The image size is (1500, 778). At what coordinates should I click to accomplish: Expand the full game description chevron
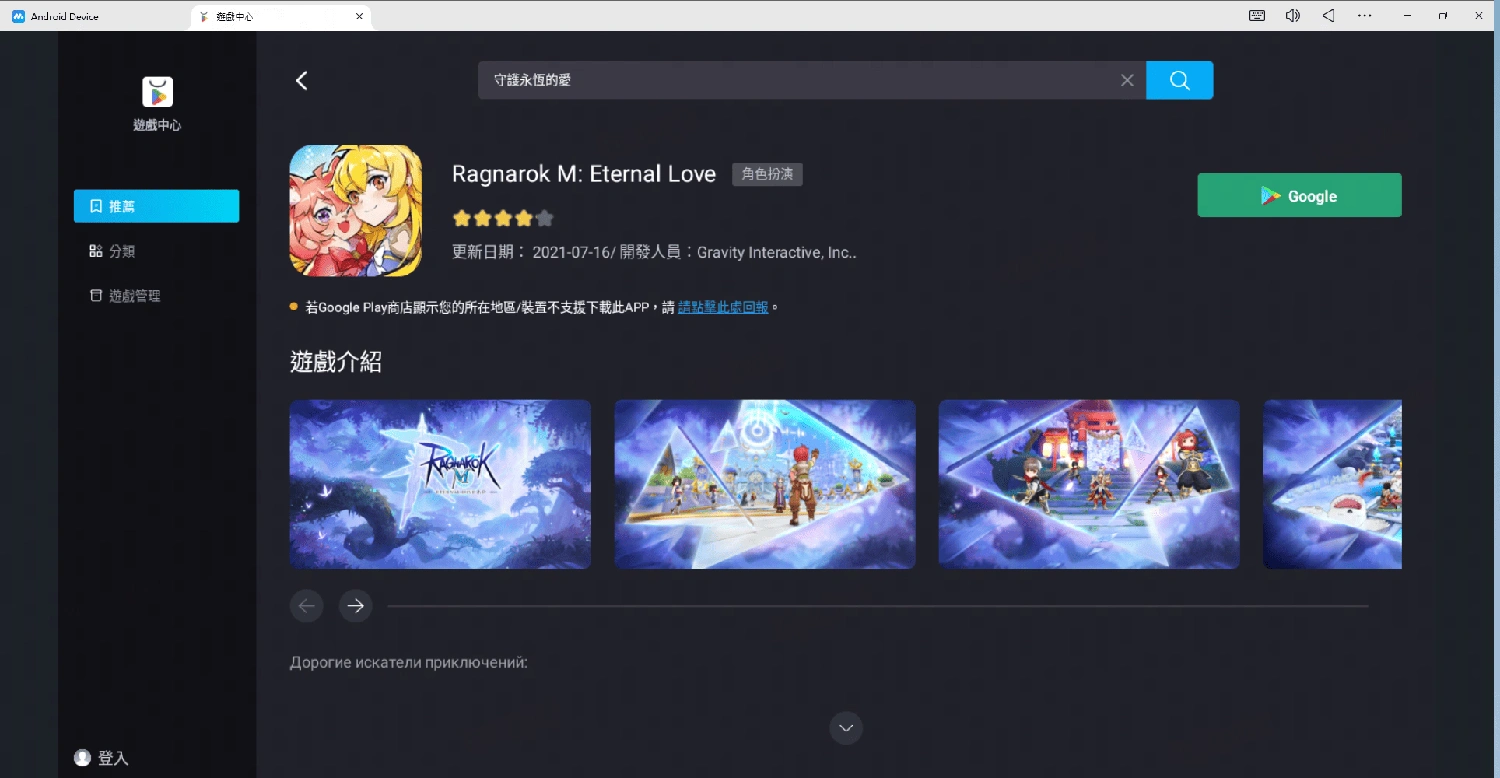point(845,728)
